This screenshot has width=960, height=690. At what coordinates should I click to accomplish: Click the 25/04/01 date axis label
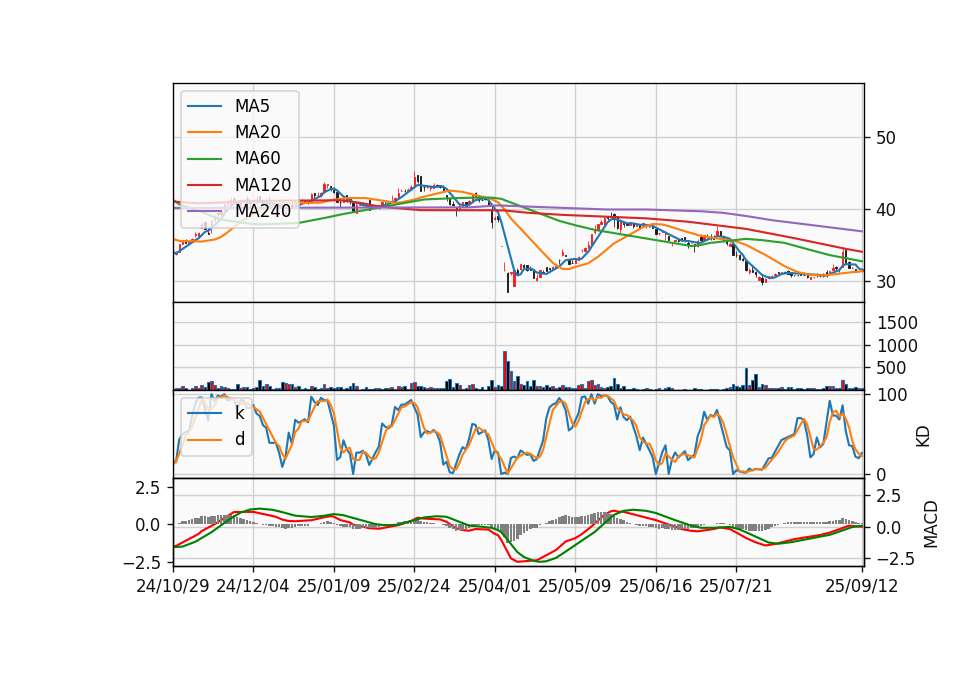click(x=495, y=587)
